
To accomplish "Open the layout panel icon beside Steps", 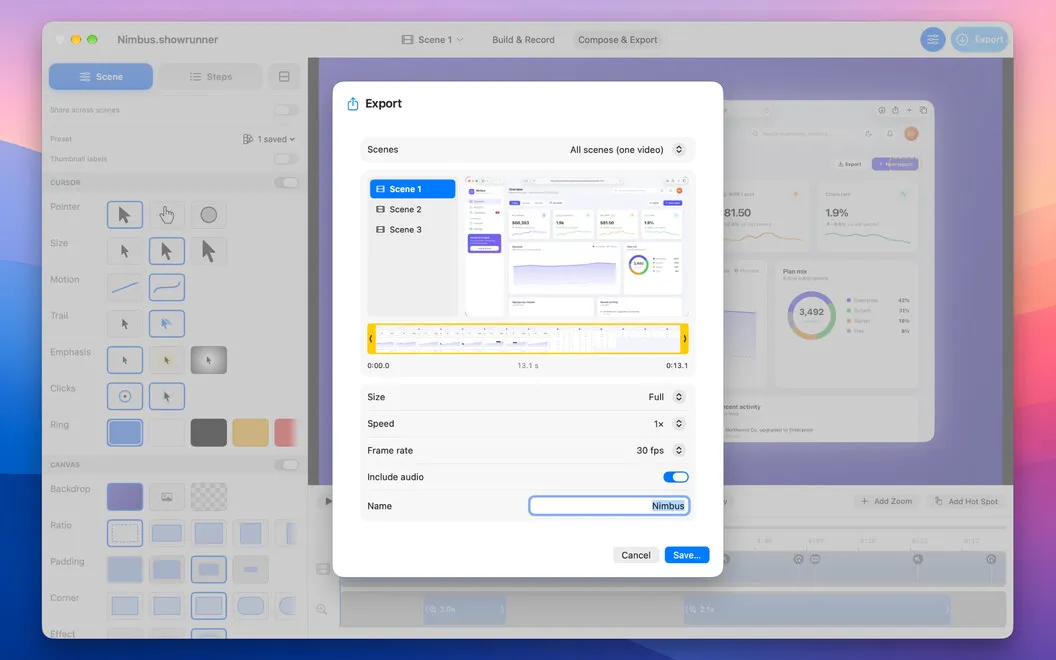I will [284, 77].
